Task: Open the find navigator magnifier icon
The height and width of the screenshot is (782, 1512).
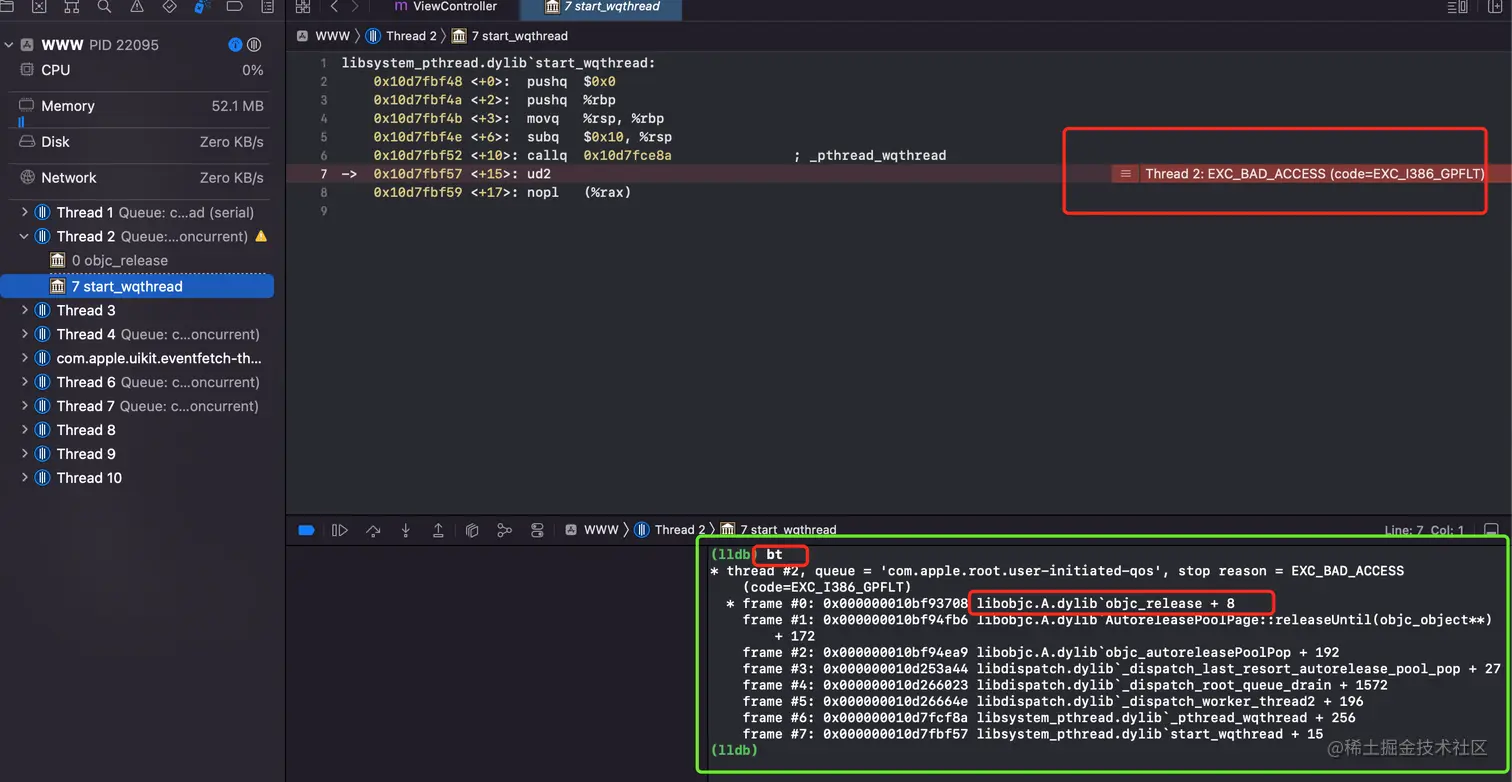Action: [x=104, y=7]
